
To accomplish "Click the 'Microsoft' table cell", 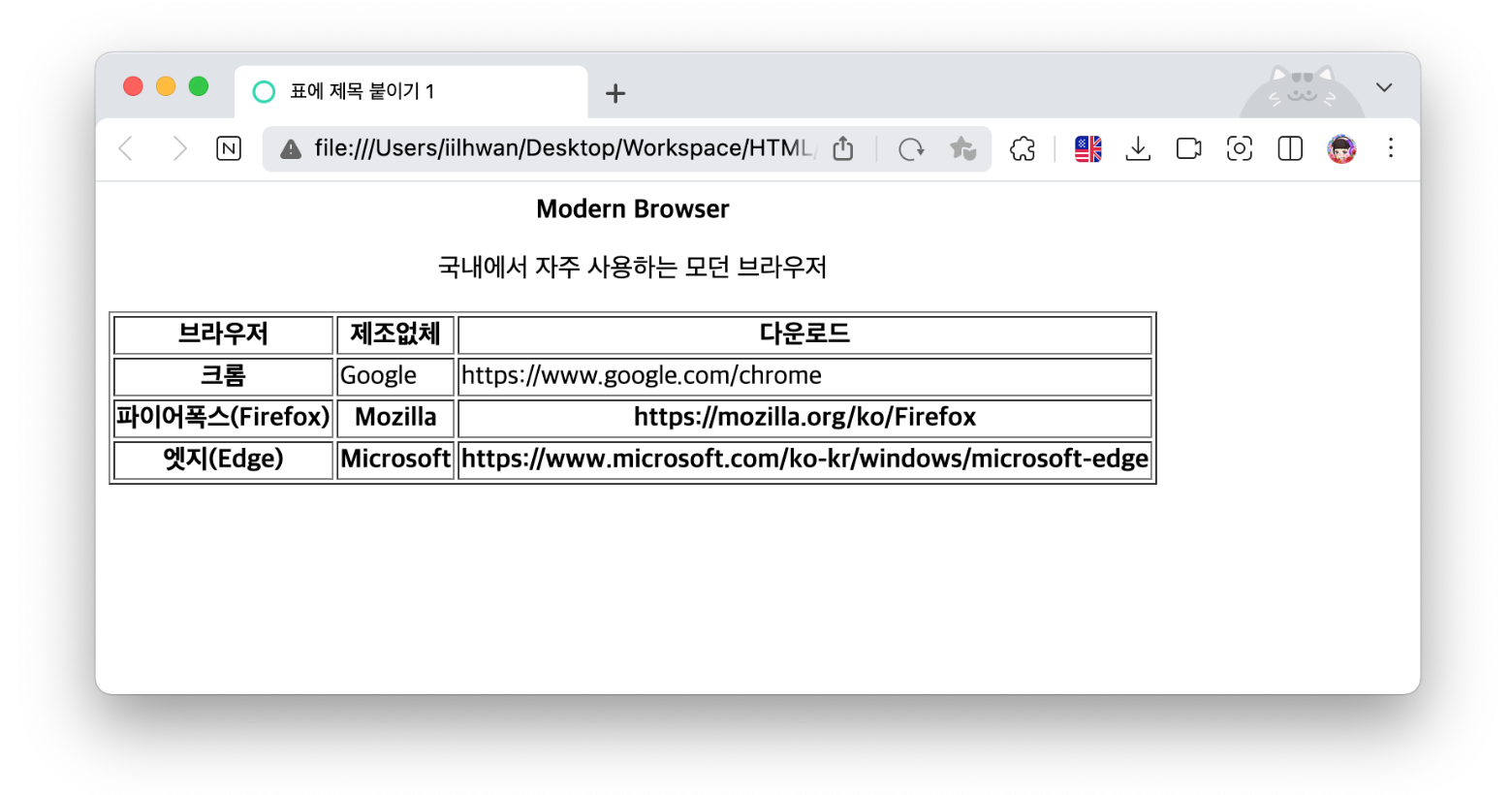I will (x=395, y=460).
